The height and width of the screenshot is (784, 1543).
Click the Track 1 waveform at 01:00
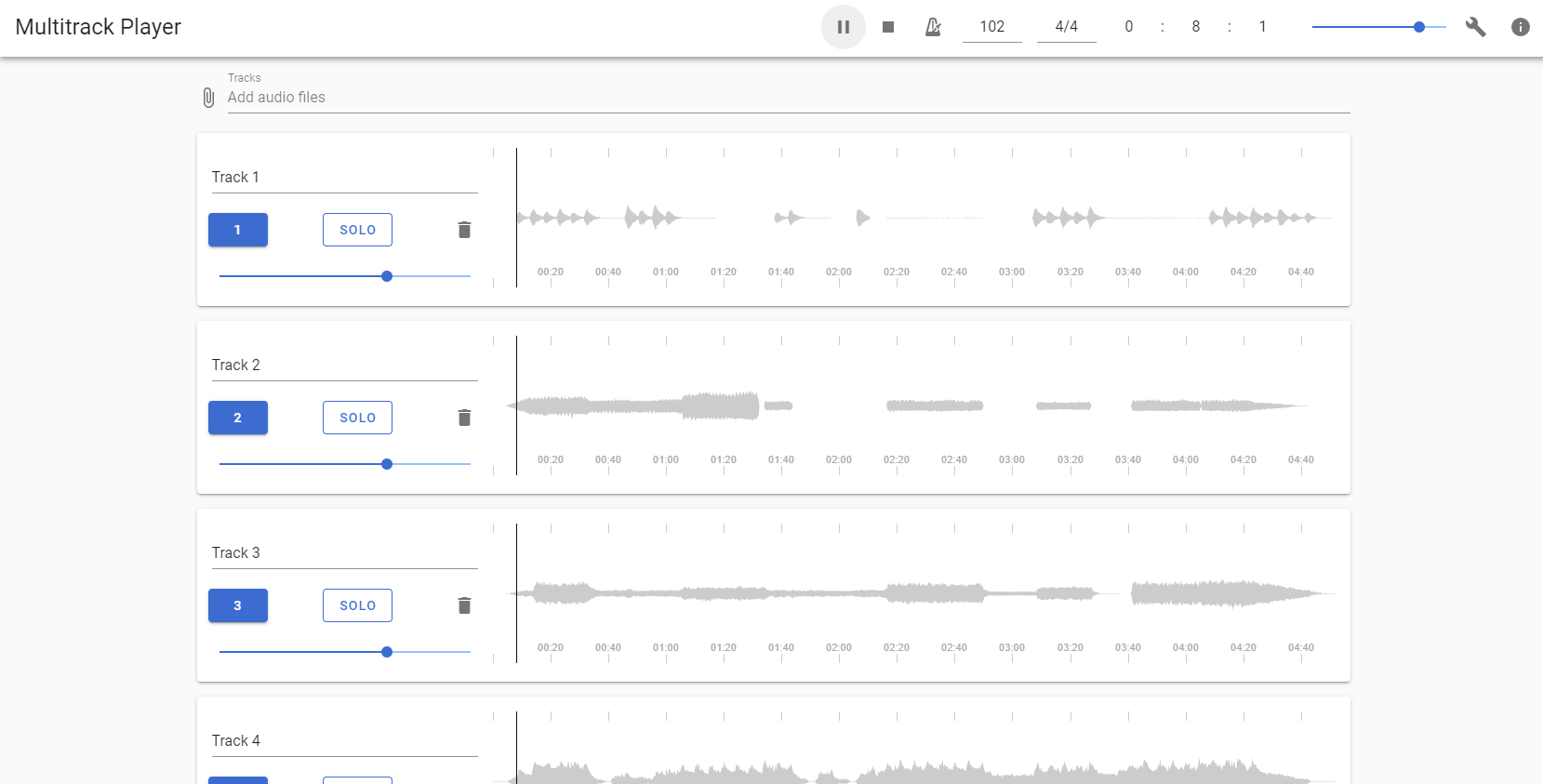point(666,218)
